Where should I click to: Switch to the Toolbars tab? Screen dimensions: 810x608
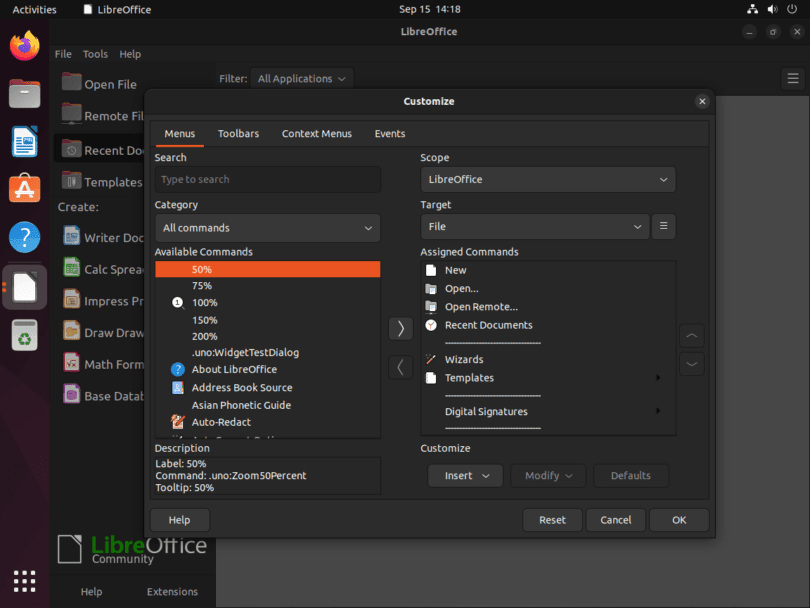[x=238, y=134]
